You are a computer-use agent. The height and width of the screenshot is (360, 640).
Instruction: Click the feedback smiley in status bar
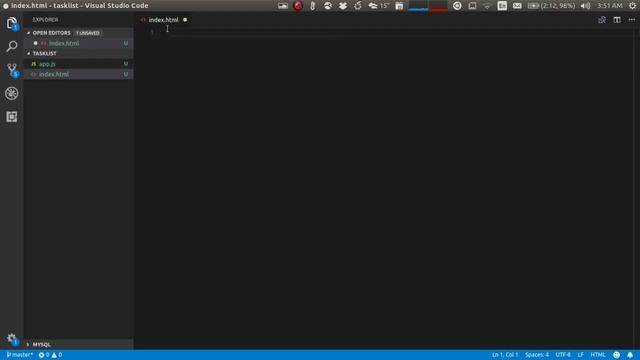tap(616, 355)
